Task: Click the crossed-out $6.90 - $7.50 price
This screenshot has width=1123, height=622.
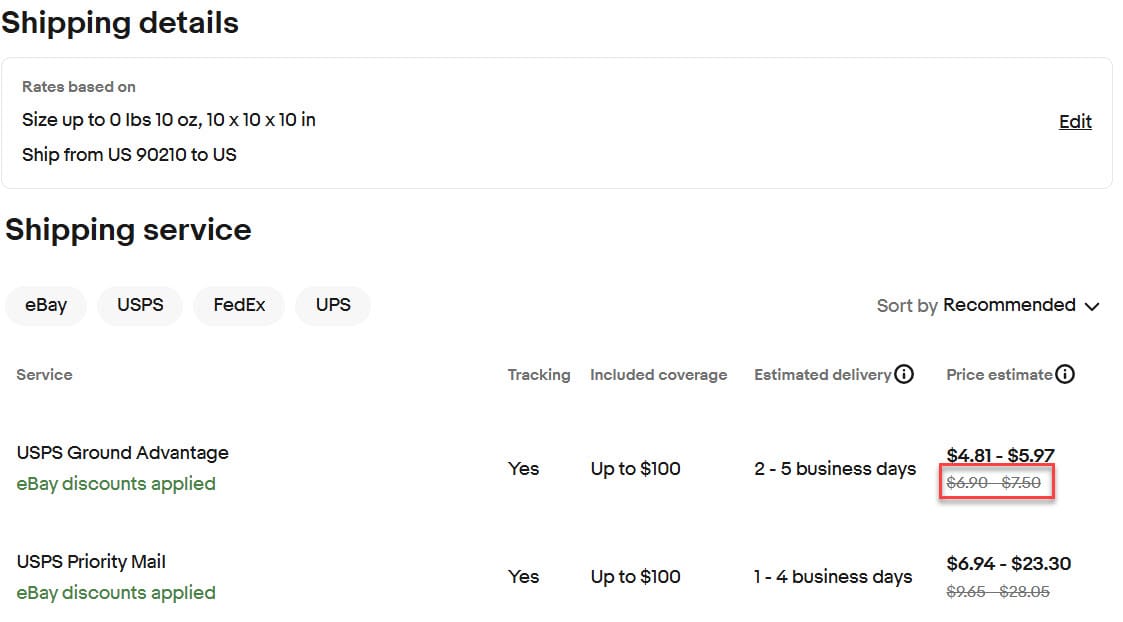Action: pyautogui.click(x=994, y=483)
